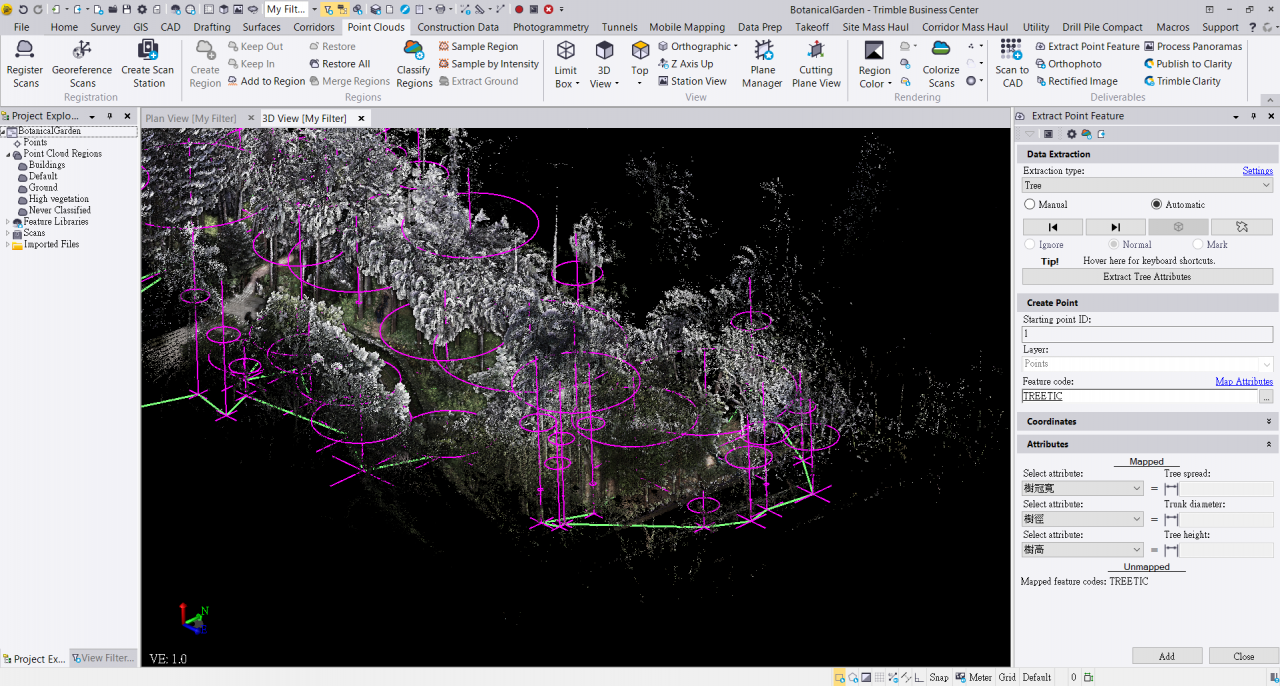This screenshot has height=686, width=1280.
Task: Click Restore All regions
Action: [339, 64]
